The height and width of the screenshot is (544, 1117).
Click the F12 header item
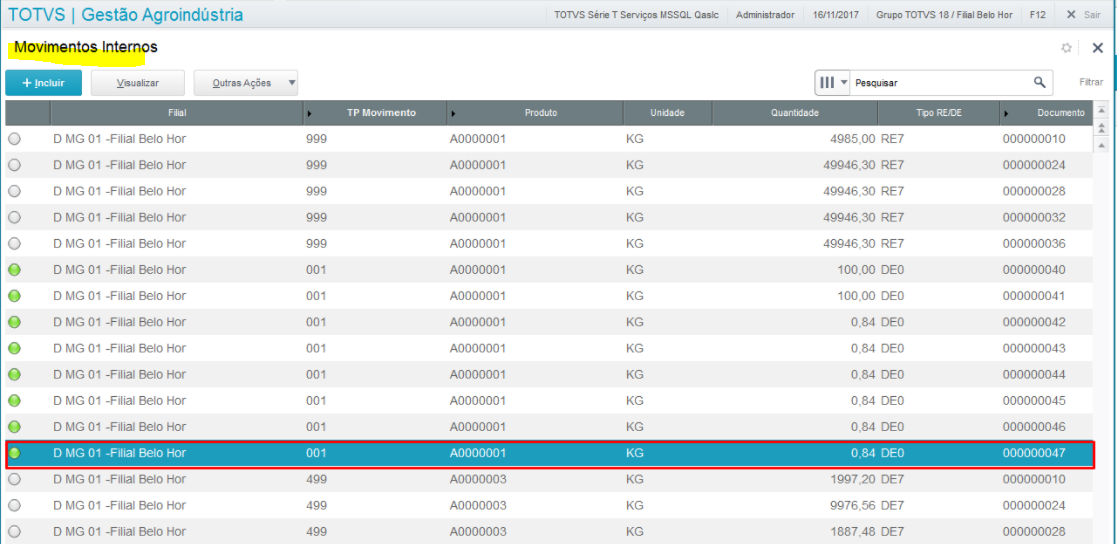(x=1037, y=14)
